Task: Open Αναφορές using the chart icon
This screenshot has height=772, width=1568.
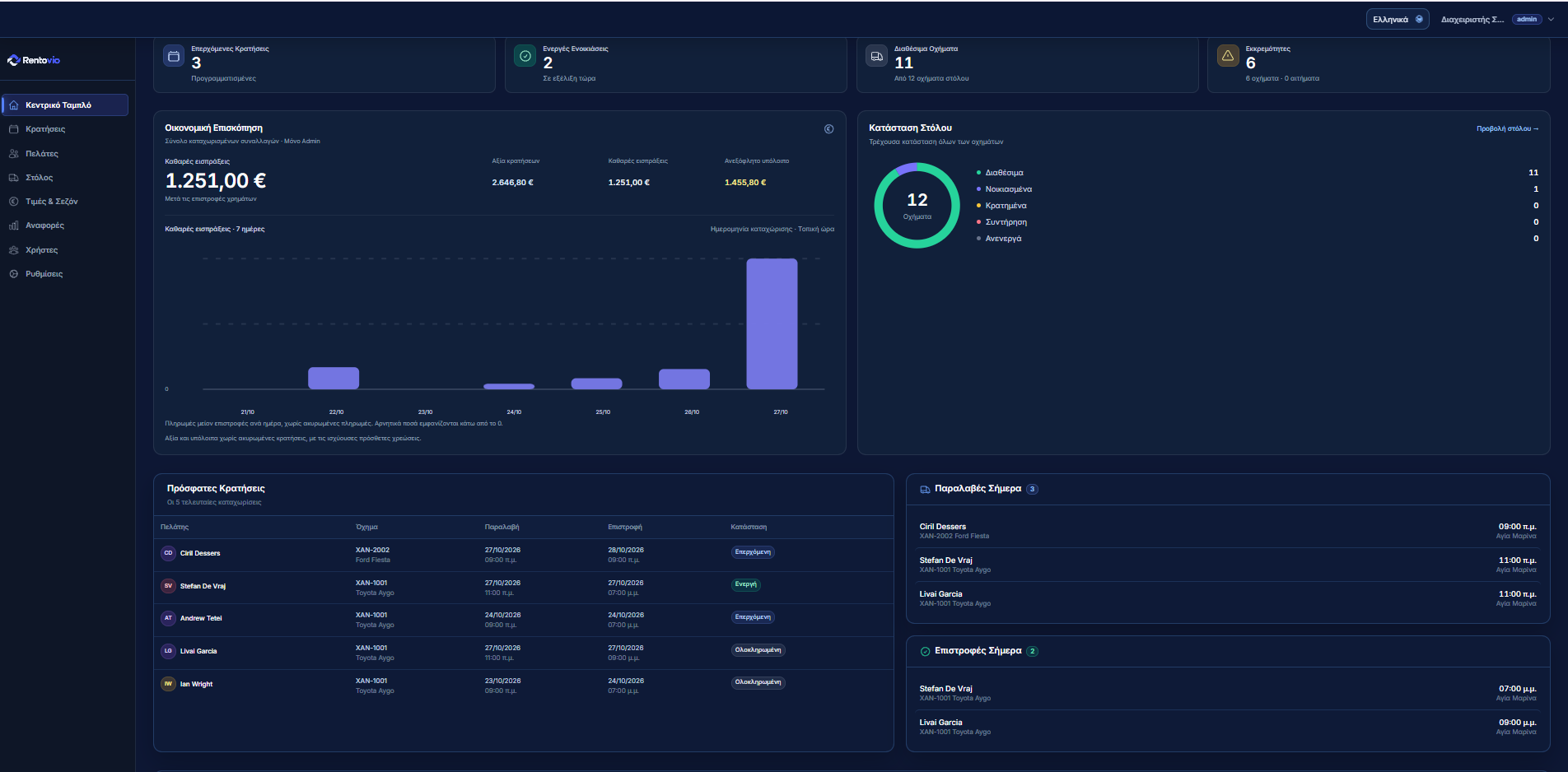Action: point(13,226)
